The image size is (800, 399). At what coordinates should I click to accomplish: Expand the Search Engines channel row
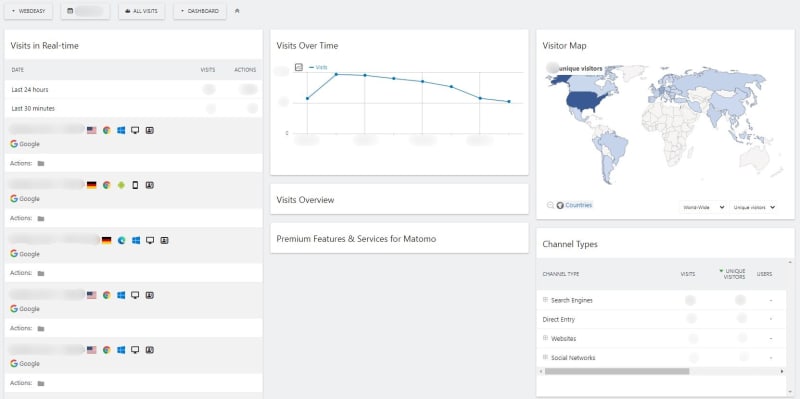click(545, 300)
